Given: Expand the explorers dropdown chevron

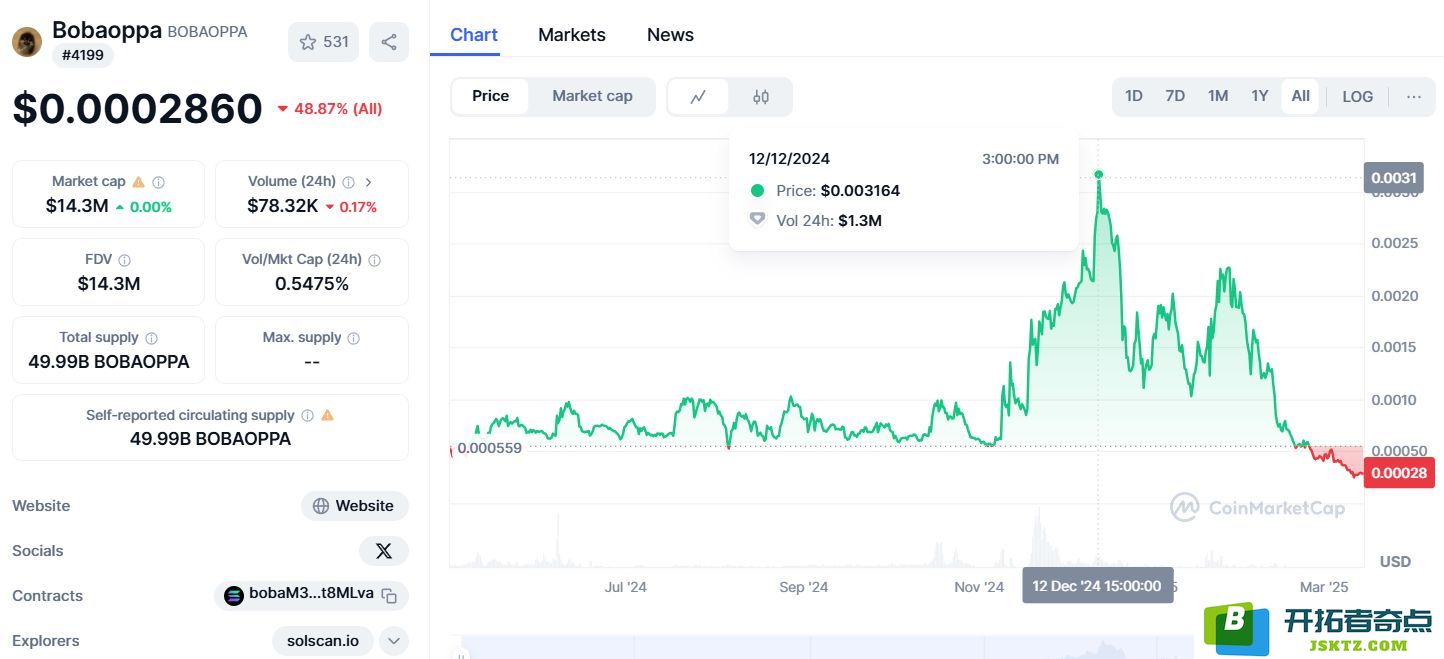Looking at the screenshot, I should pyautogui.click(x=394, y=641).
